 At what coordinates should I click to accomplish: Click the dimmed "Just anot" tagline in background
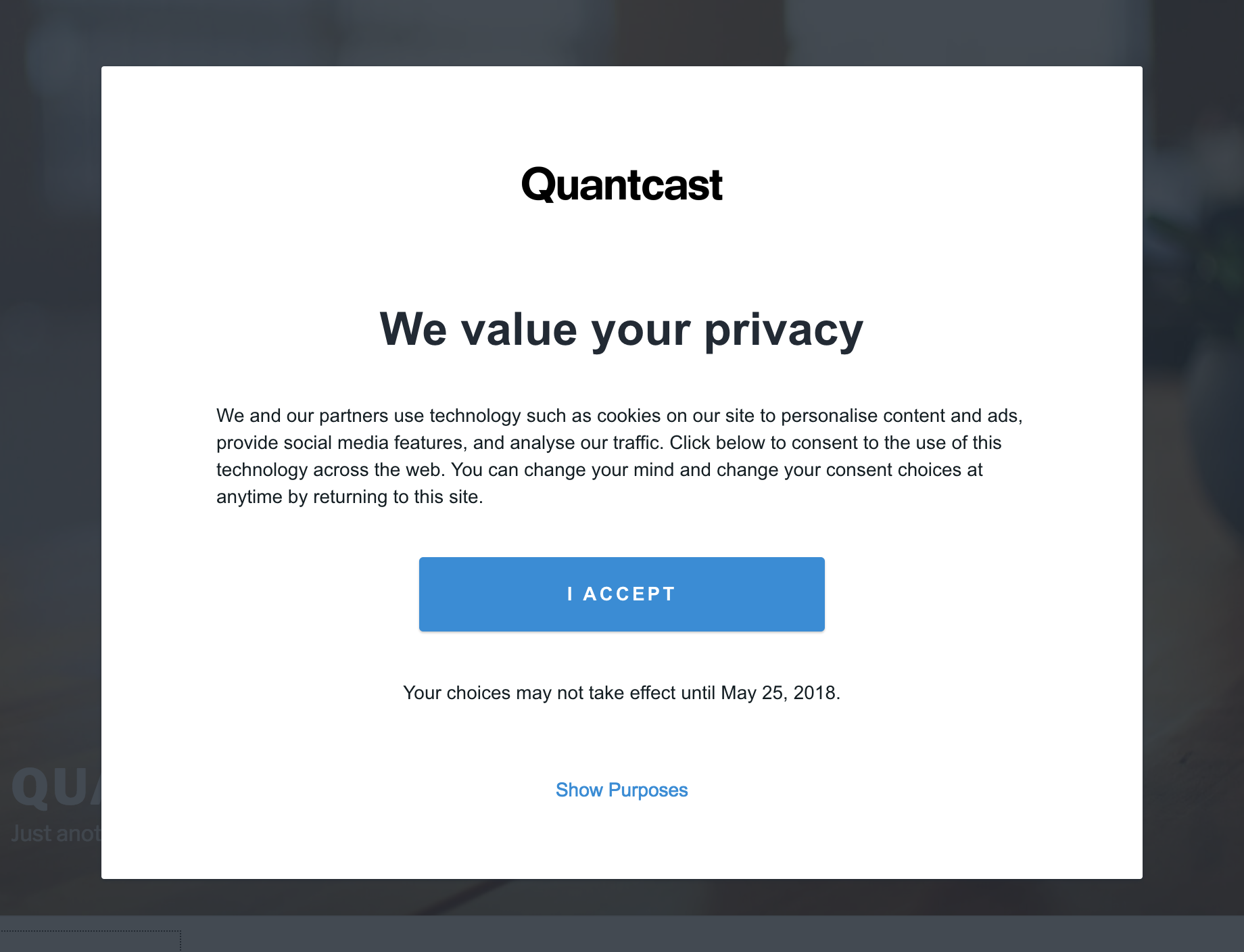[x=55, y=834]
